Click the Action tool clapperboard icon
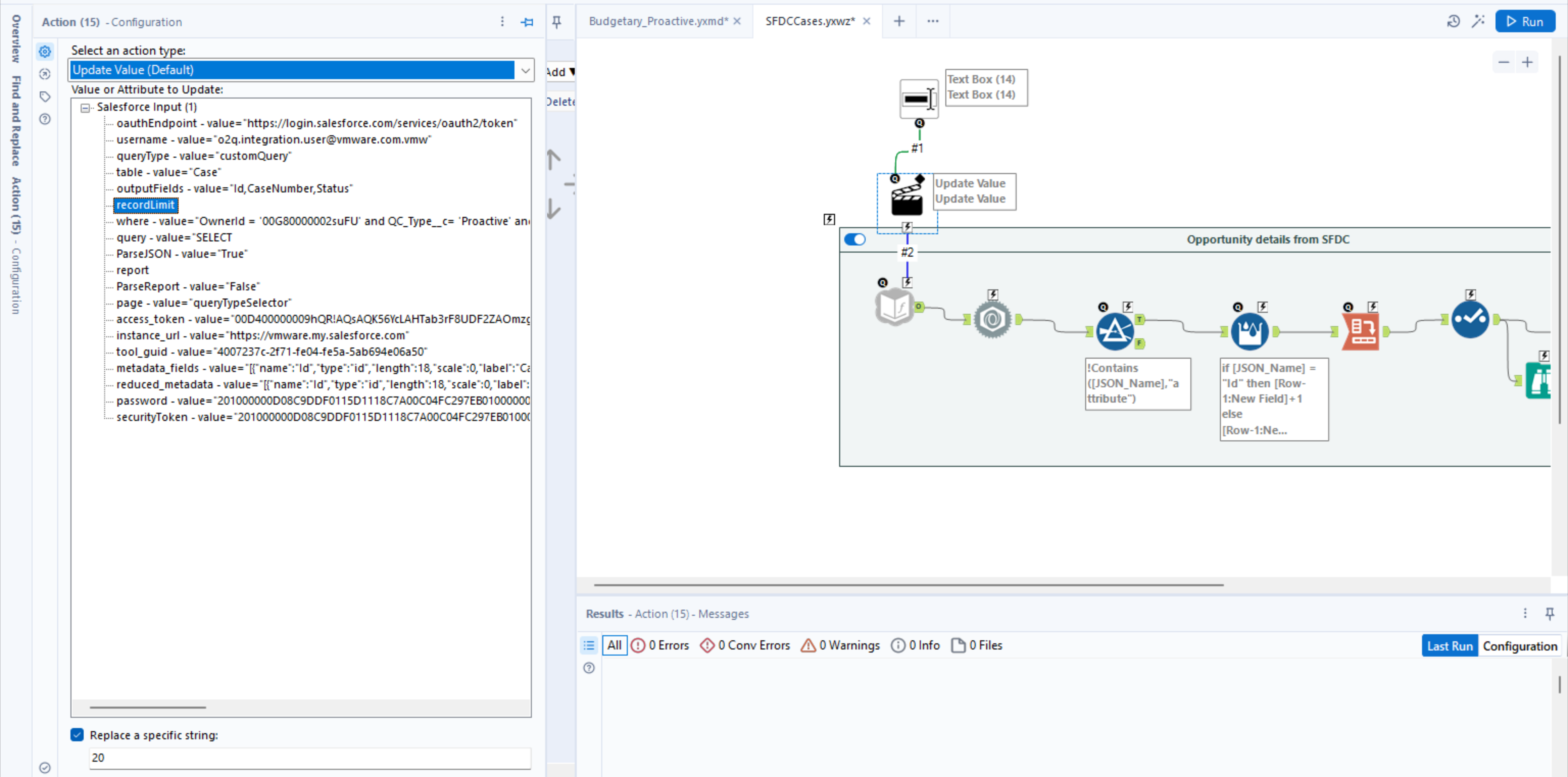The image size is (1568, 777). (906, 198)
